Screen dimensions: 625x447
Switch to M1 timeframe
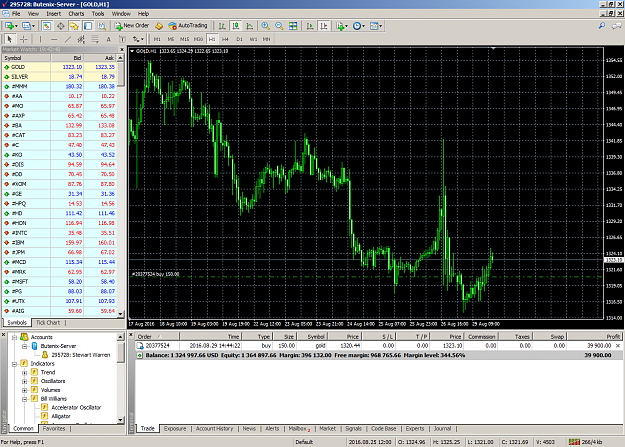(157, 39)
